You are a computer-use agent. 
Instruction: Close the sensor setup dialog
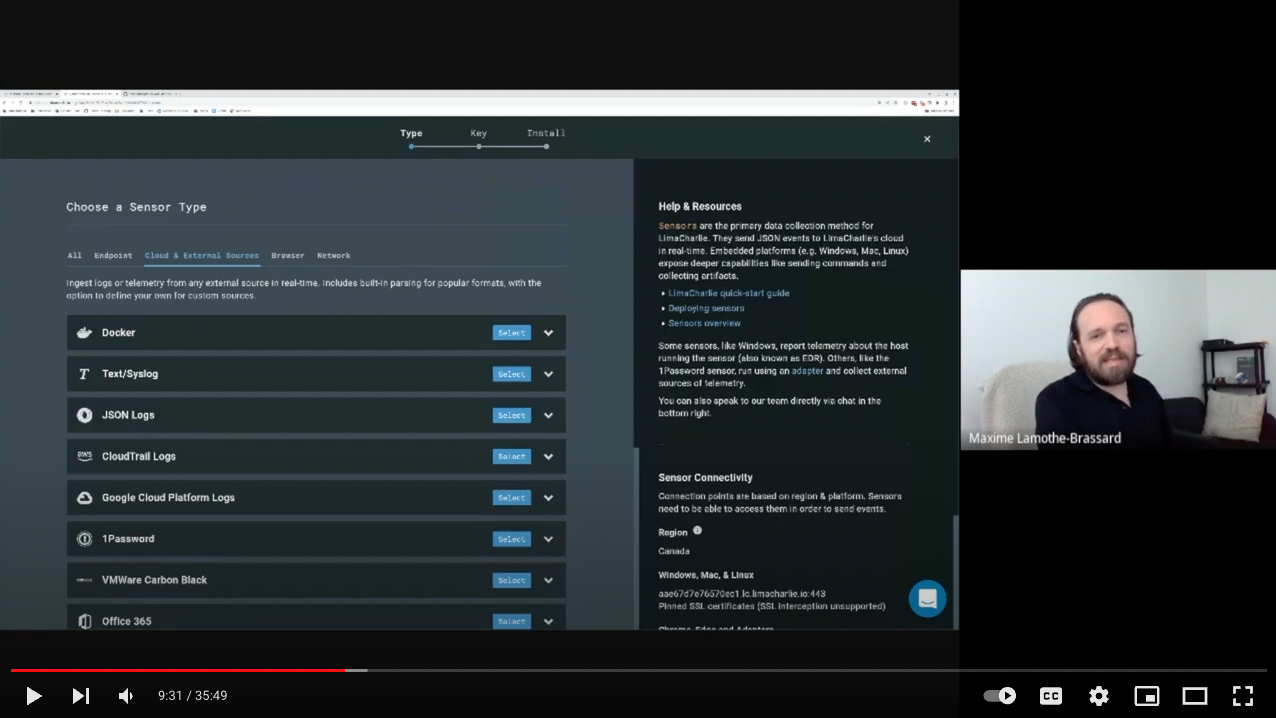tap(927, 139)
